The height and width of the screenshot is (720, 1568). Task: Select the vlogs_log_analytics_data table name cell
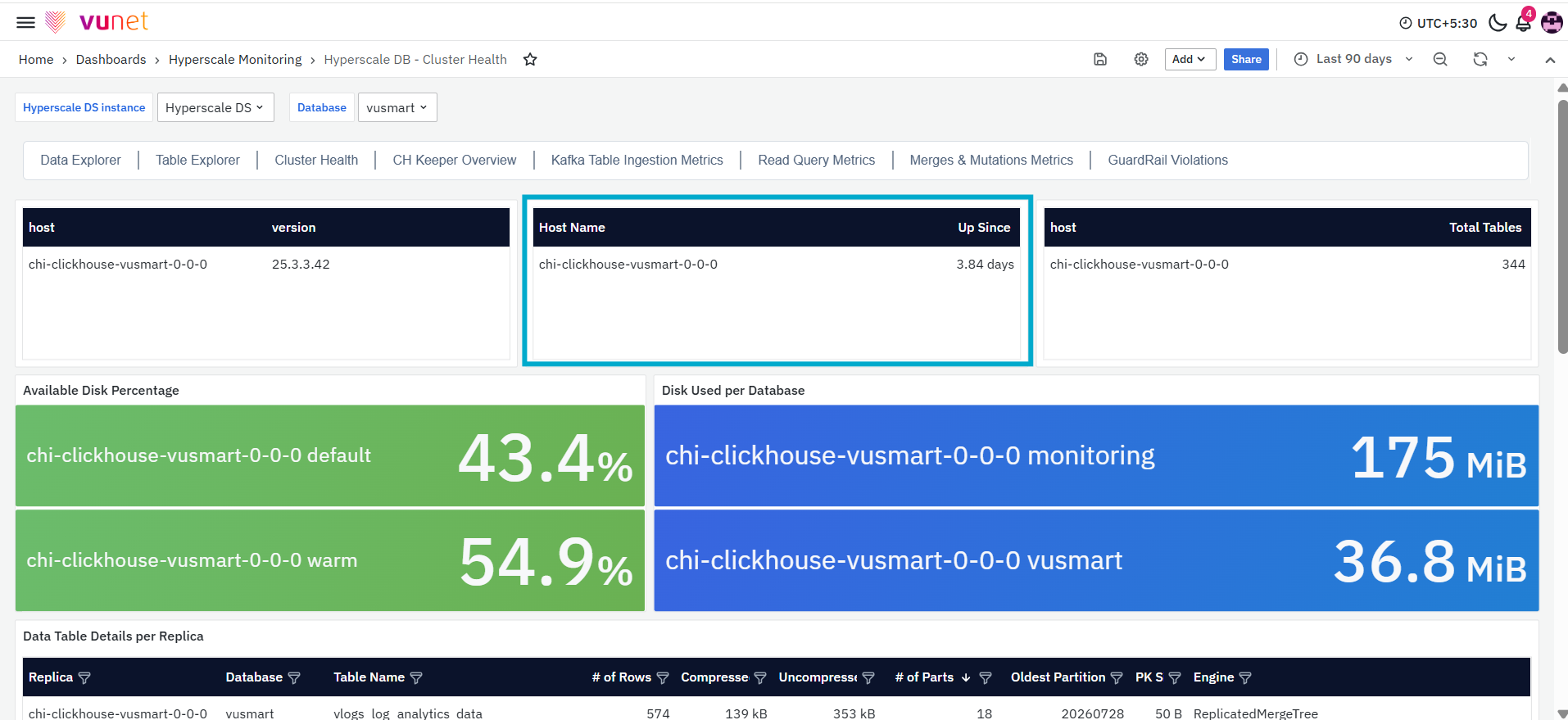click(x=408, y=713)
